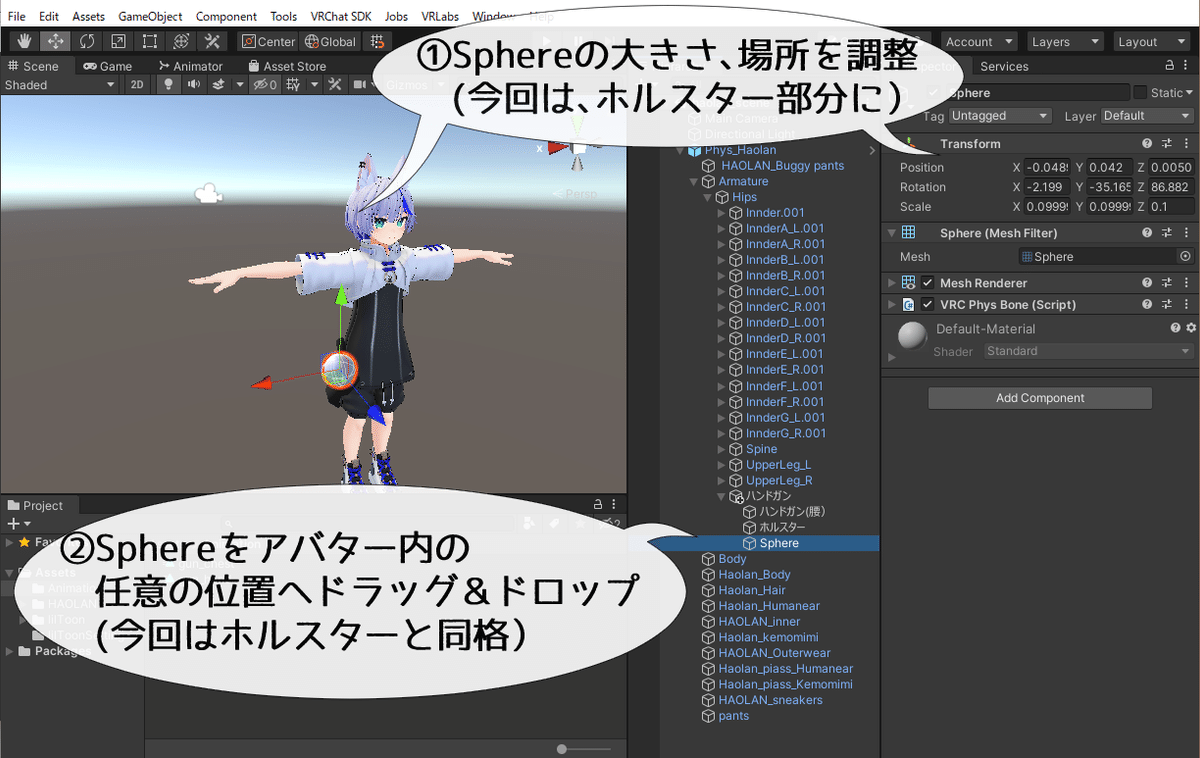Select the Hand tool in toolbar
1200x758 pixels.
pos(25,41)
